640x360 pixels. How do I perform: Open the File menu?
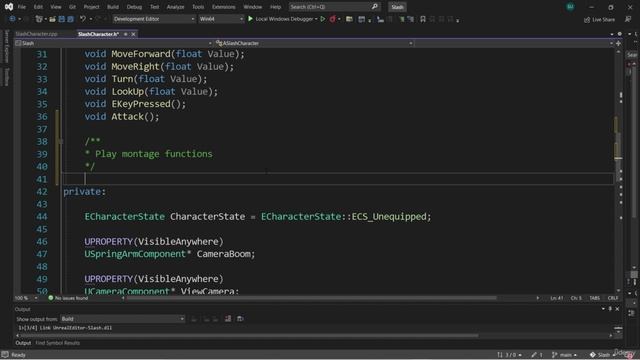pos(22,7)
